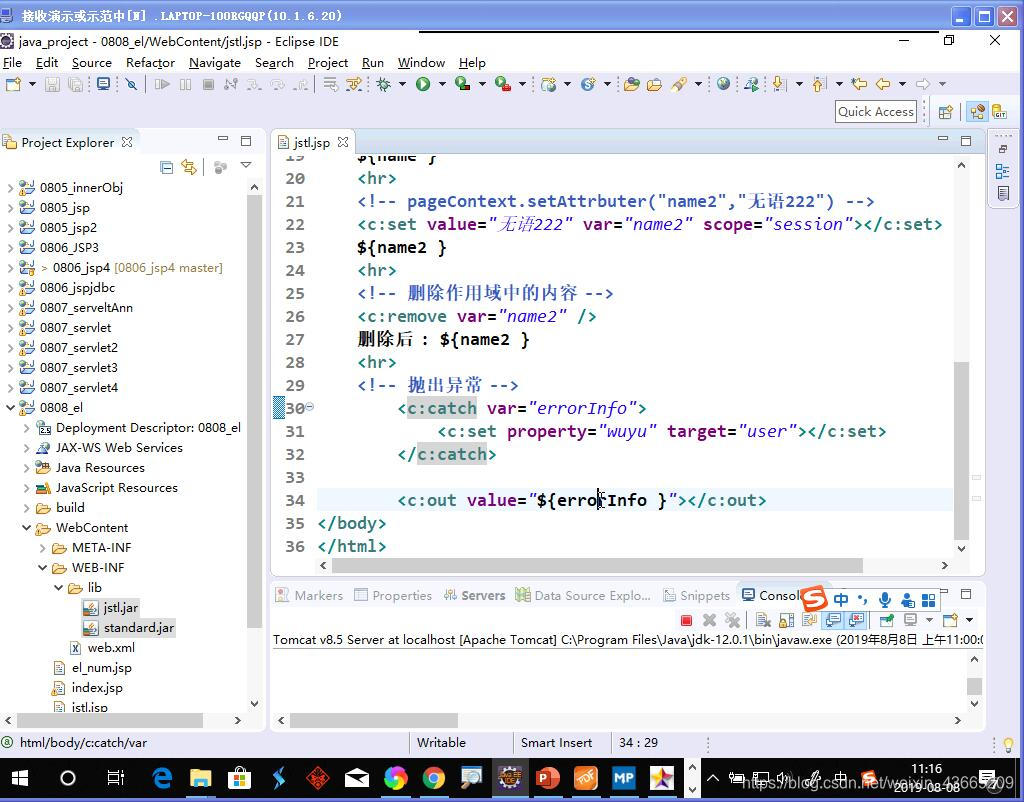Click the Previous Annotation up-arrow icon
This screenshot has height=802, width=1024.
tap(818, 84)
